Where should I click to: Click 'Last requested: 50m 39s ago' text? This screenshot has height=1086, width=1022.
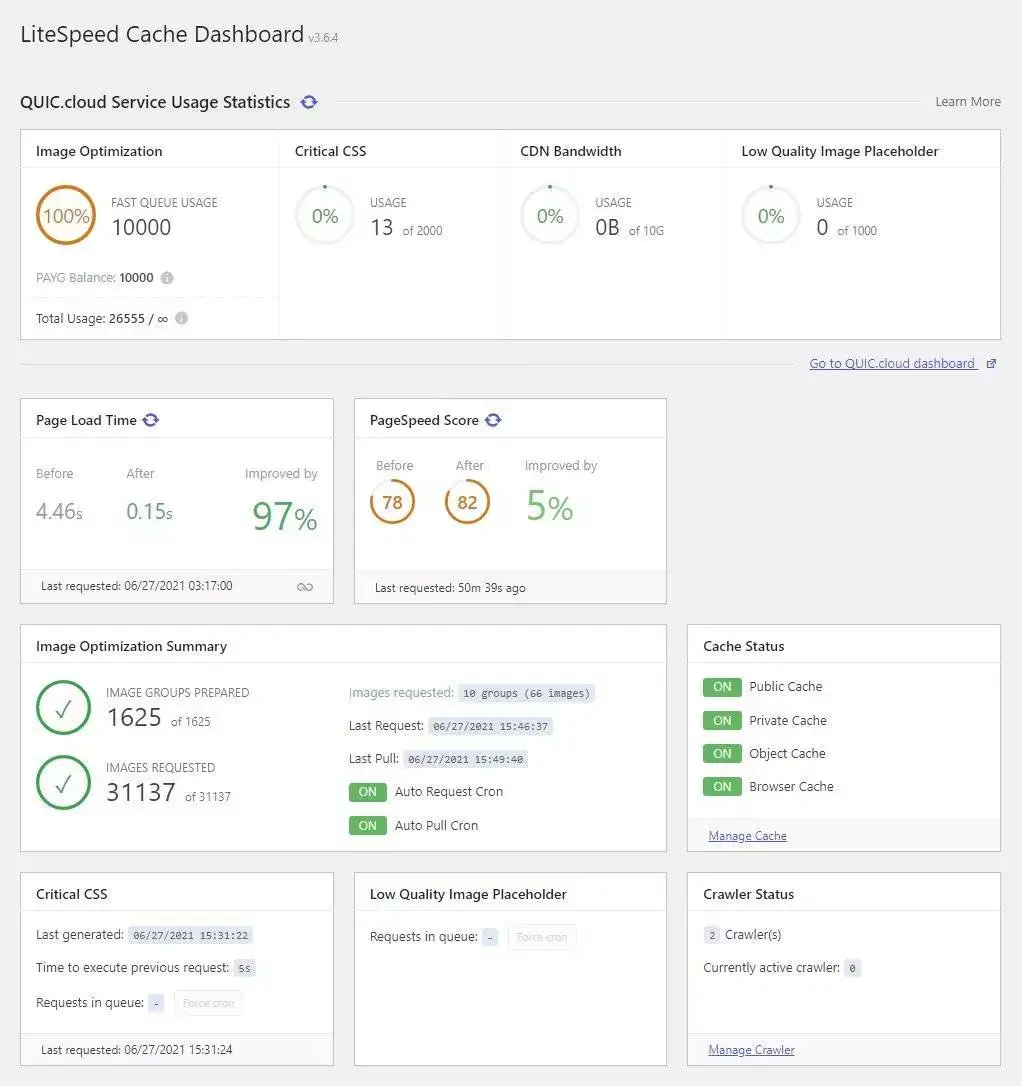tap(450, 588)
